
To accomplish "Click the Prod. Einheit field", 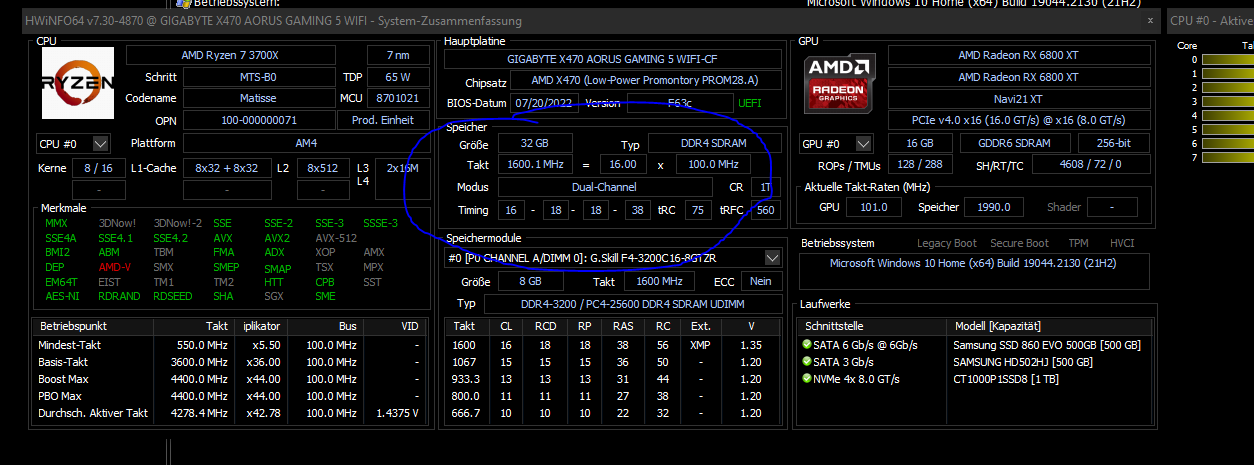I will [x=383, y=120].
